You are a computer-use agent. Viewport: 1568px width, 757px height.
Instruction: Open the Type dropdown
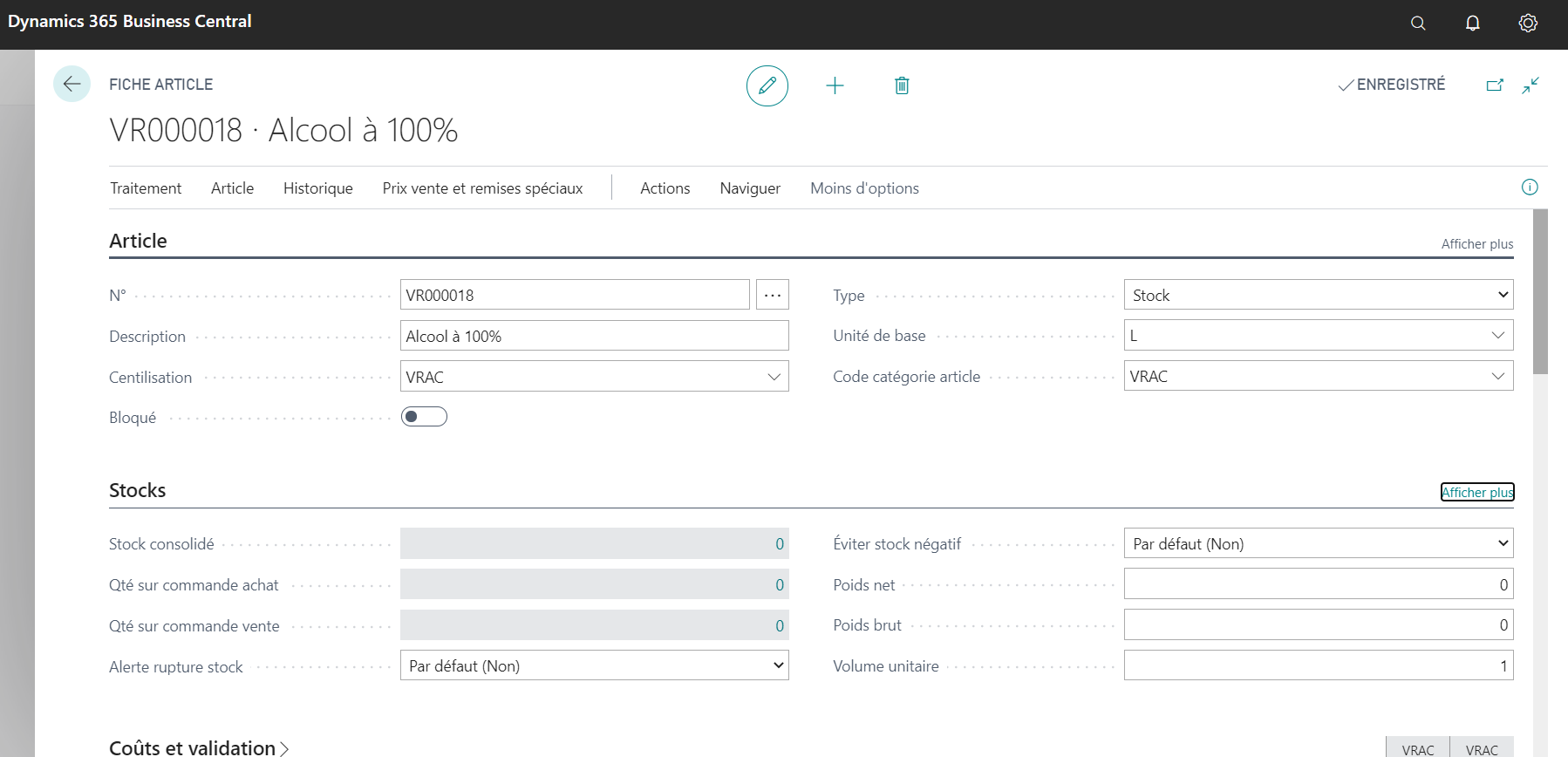point(1319,295)
